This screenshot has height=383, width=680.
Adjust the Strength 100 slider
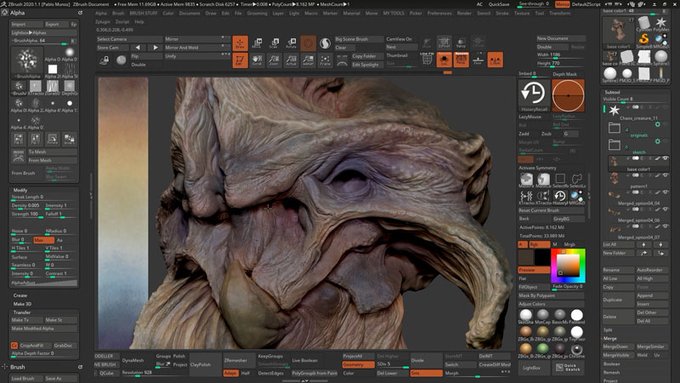point(26,214)
